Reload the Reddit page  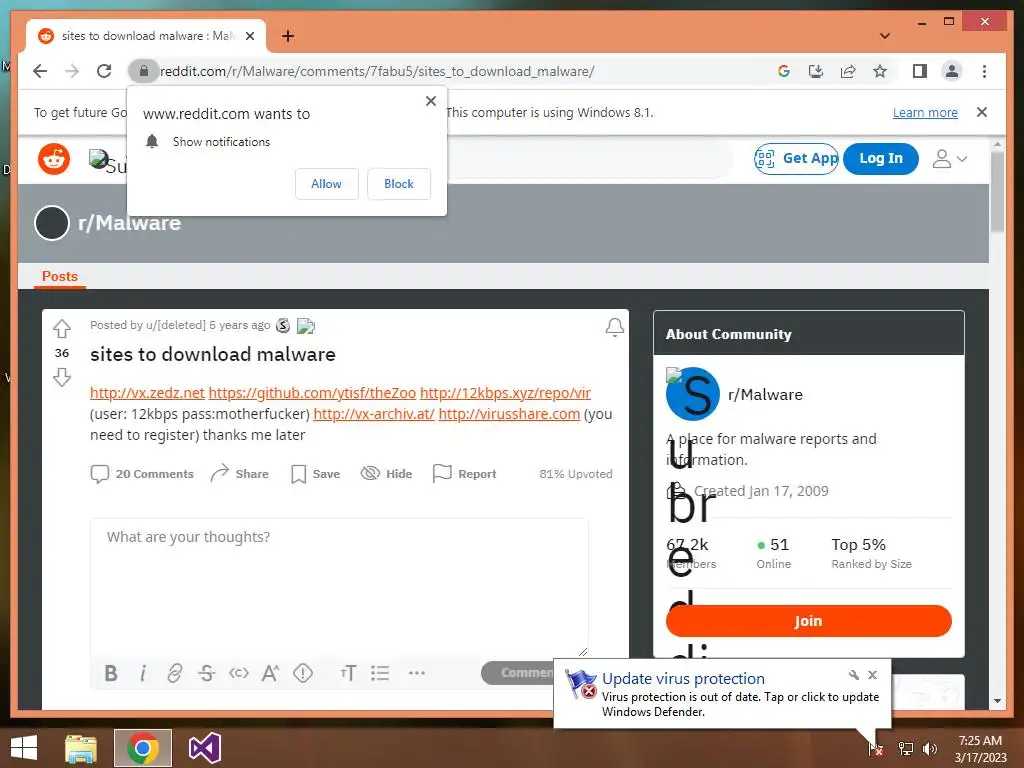[104, 71]
